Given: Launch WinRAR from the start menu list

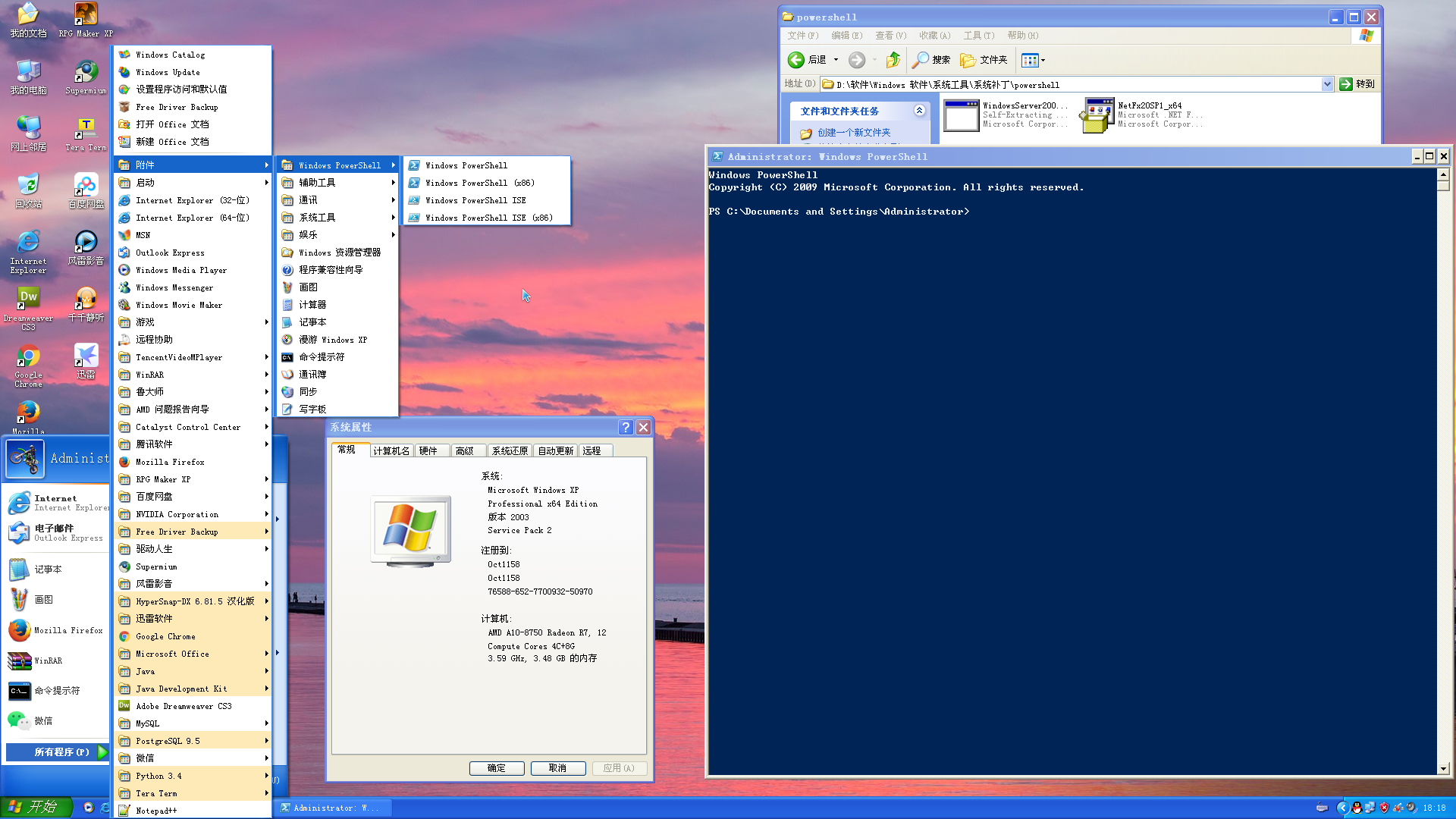Looking at the screenshot, I should (37, 661).
